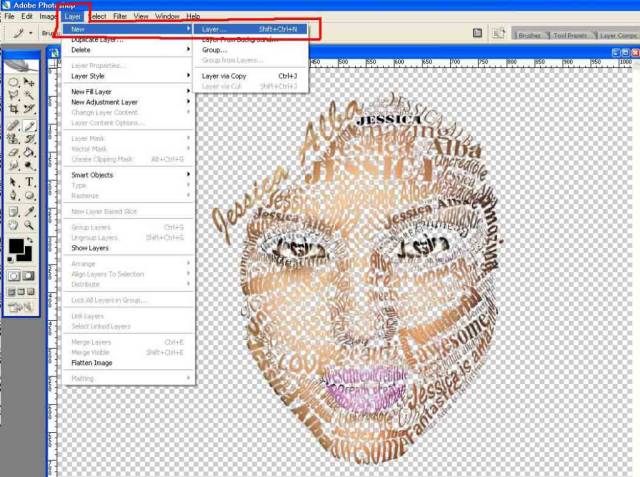640x477 pixels.
Task: Open the Brushes tab in palette well
Action: pyautogui.click(x=529, y=35)
